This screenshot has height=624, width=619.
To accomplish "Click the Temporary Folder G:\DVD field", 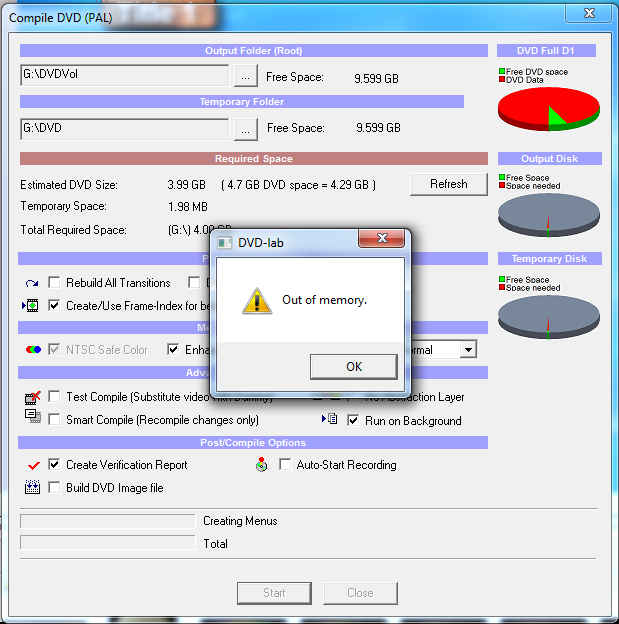I will click(x=125, y=129).
